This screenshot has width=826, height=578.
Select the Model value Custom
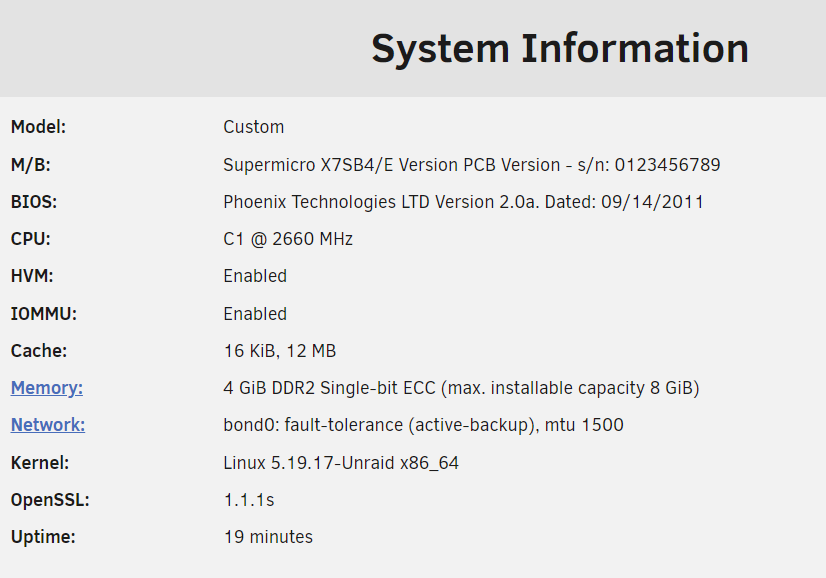(253, 127)
